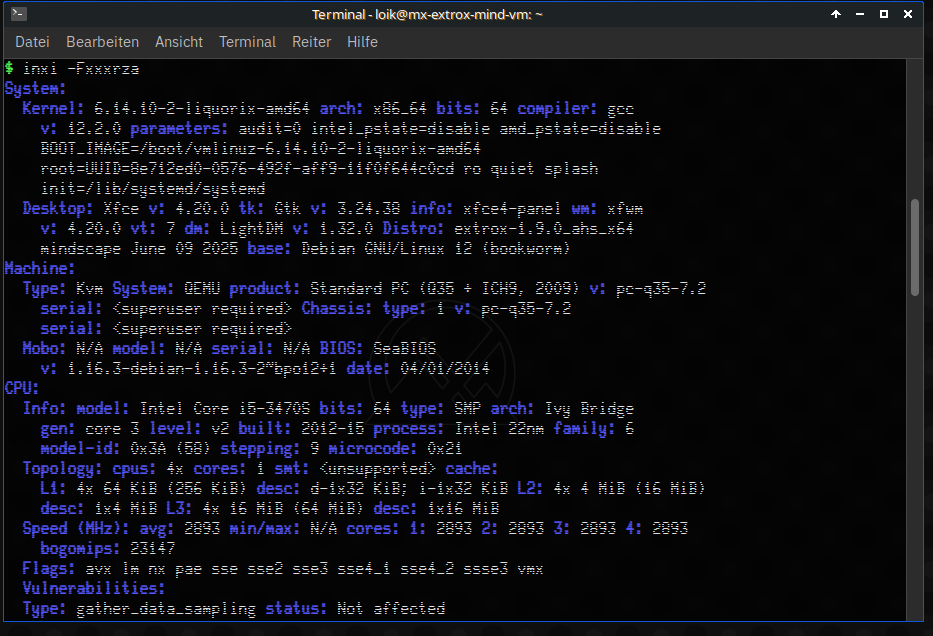
Task: Click the 'System:' section heading
Action: coord(35,89)
